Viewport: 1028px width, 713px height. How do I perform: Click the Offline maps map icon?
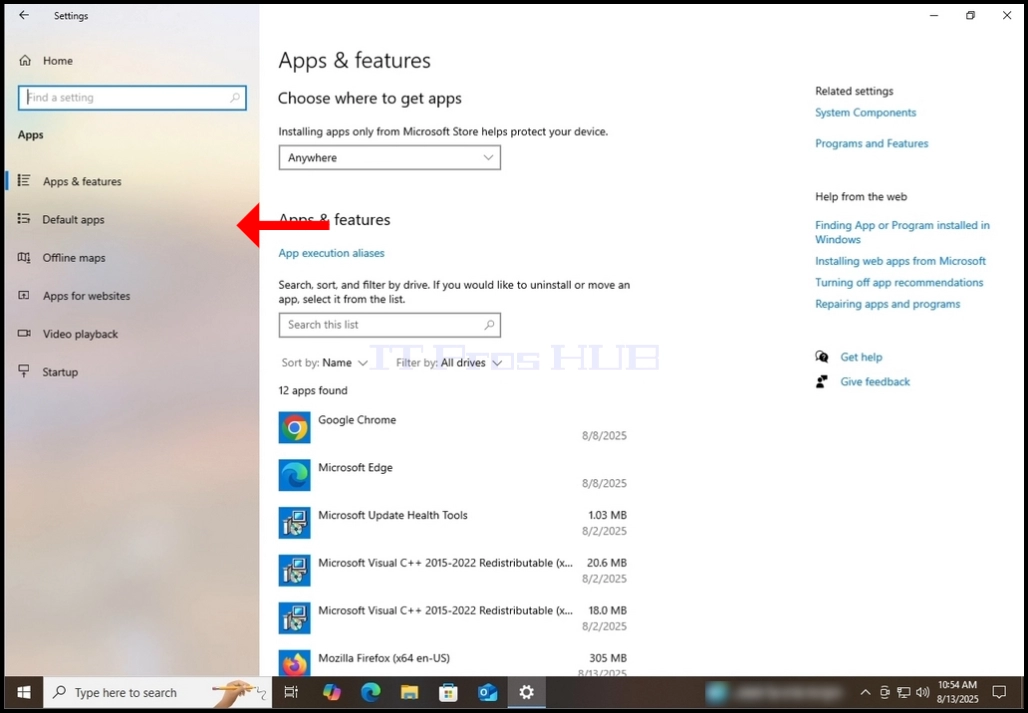pos(24,258)
